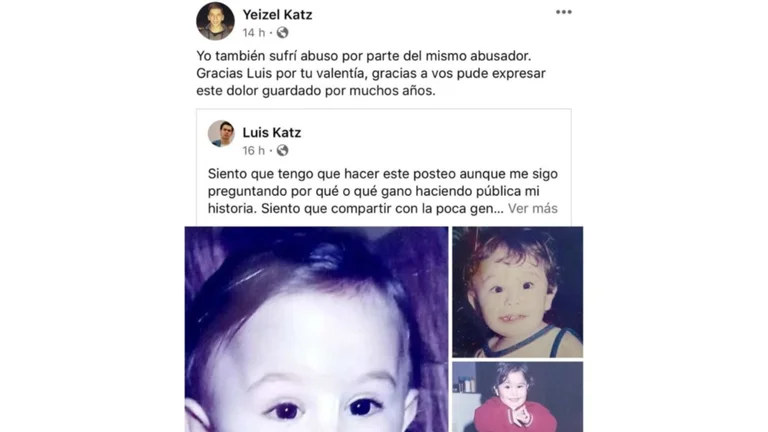This screenshot has width=768, height=432.
Task: Click the shared text line mentioning historia
Action: tap(383, 209)
